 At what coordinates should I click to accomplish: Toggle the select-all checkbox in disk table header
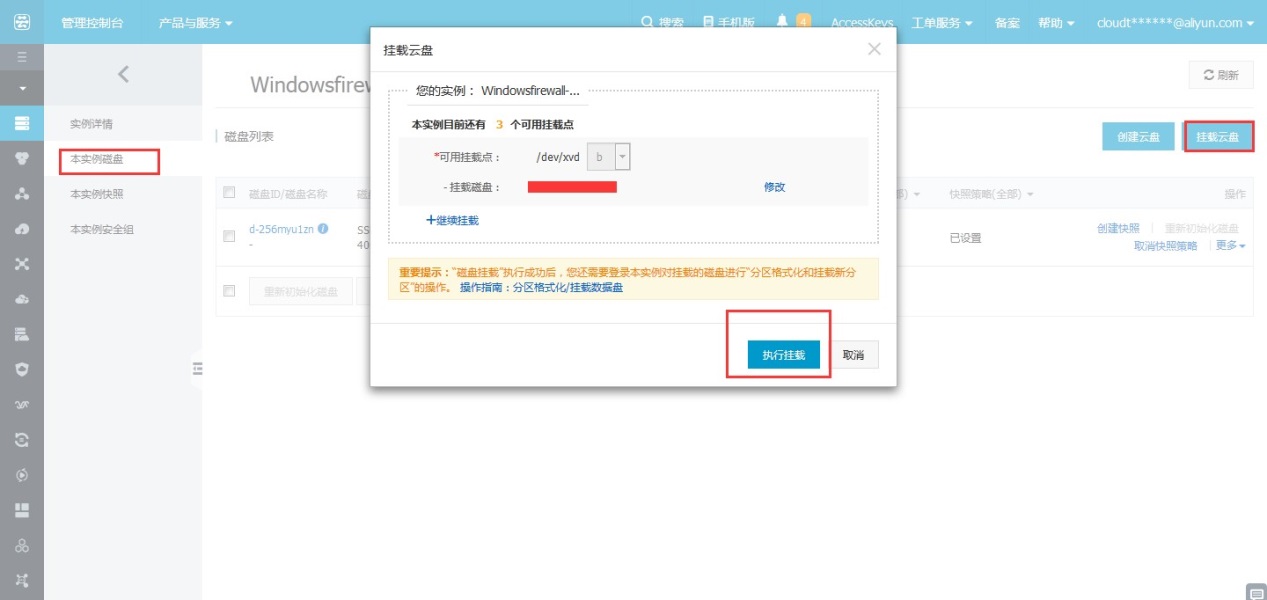coord(229,193)
